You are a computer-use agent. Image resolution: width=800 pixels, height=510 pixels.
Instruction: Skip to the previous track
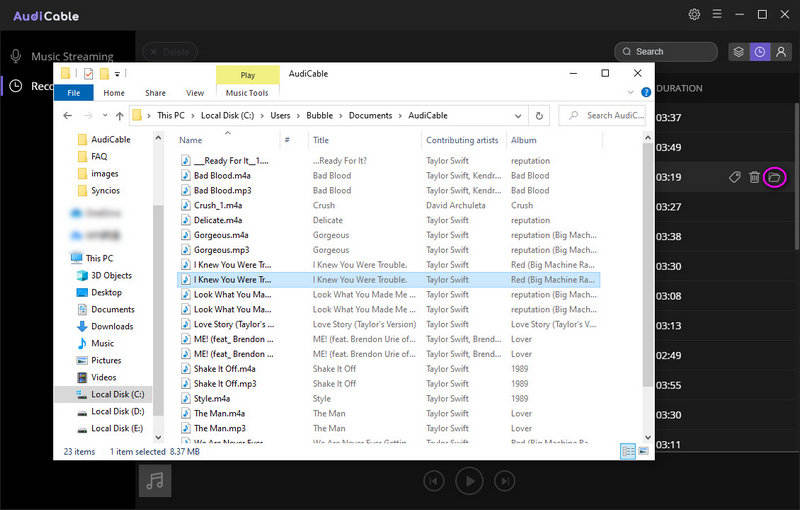434,481
